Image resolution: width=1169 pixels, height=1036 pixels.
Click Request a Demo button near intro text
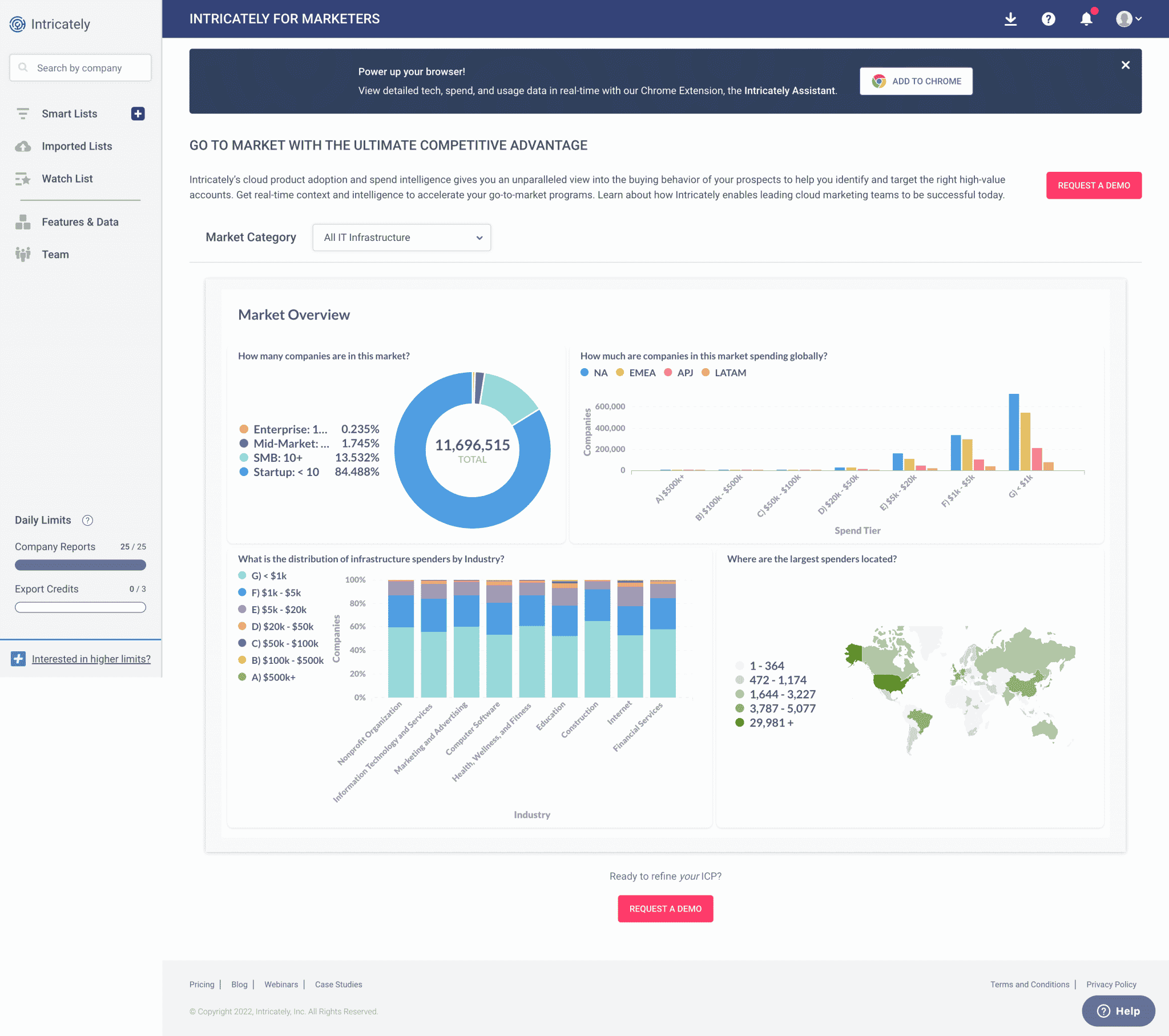pyautogui.click(x=1094, y=186)
